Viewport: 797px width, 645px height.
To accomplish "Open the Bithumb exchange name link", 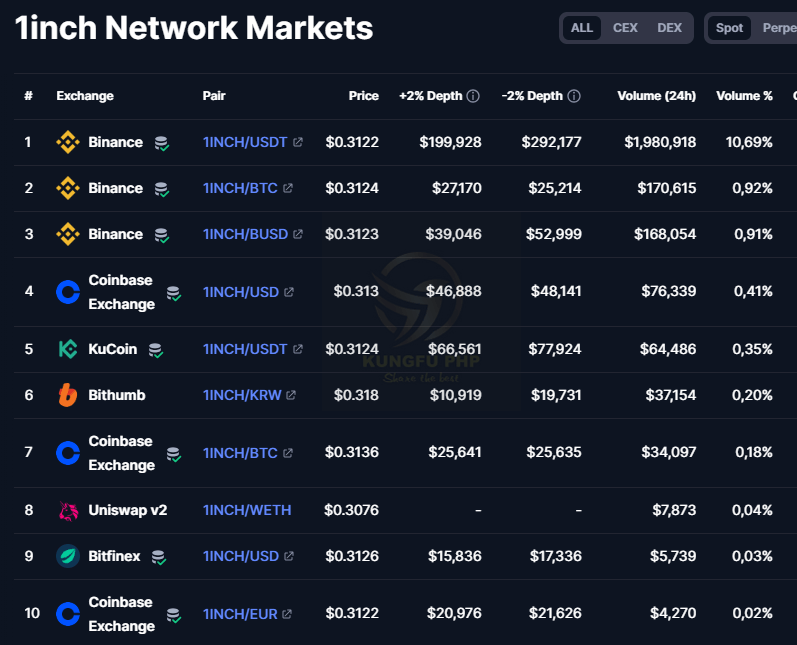I will click(x=117, y=395).
